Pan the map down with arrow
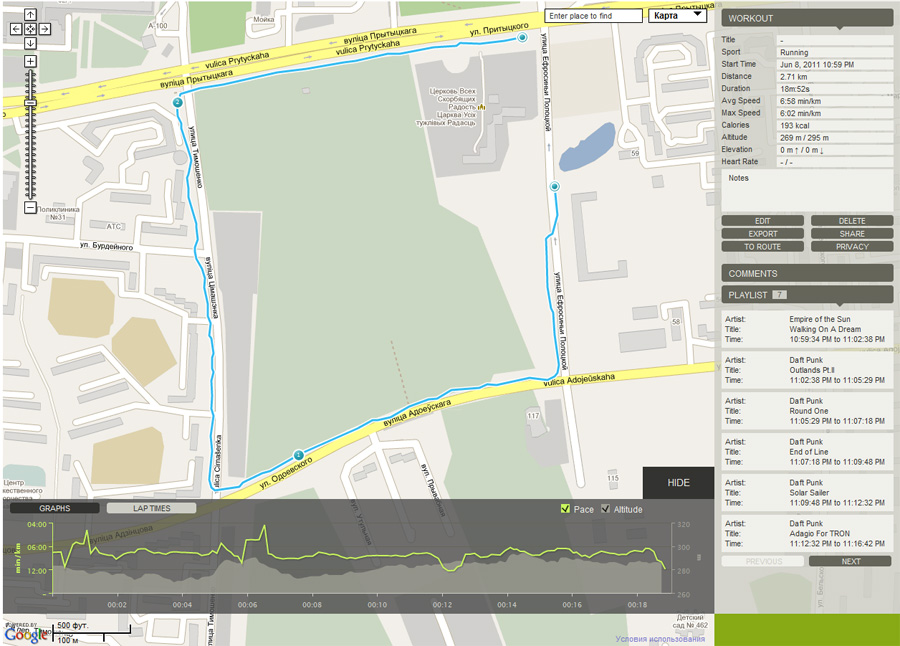 [30, 43]
